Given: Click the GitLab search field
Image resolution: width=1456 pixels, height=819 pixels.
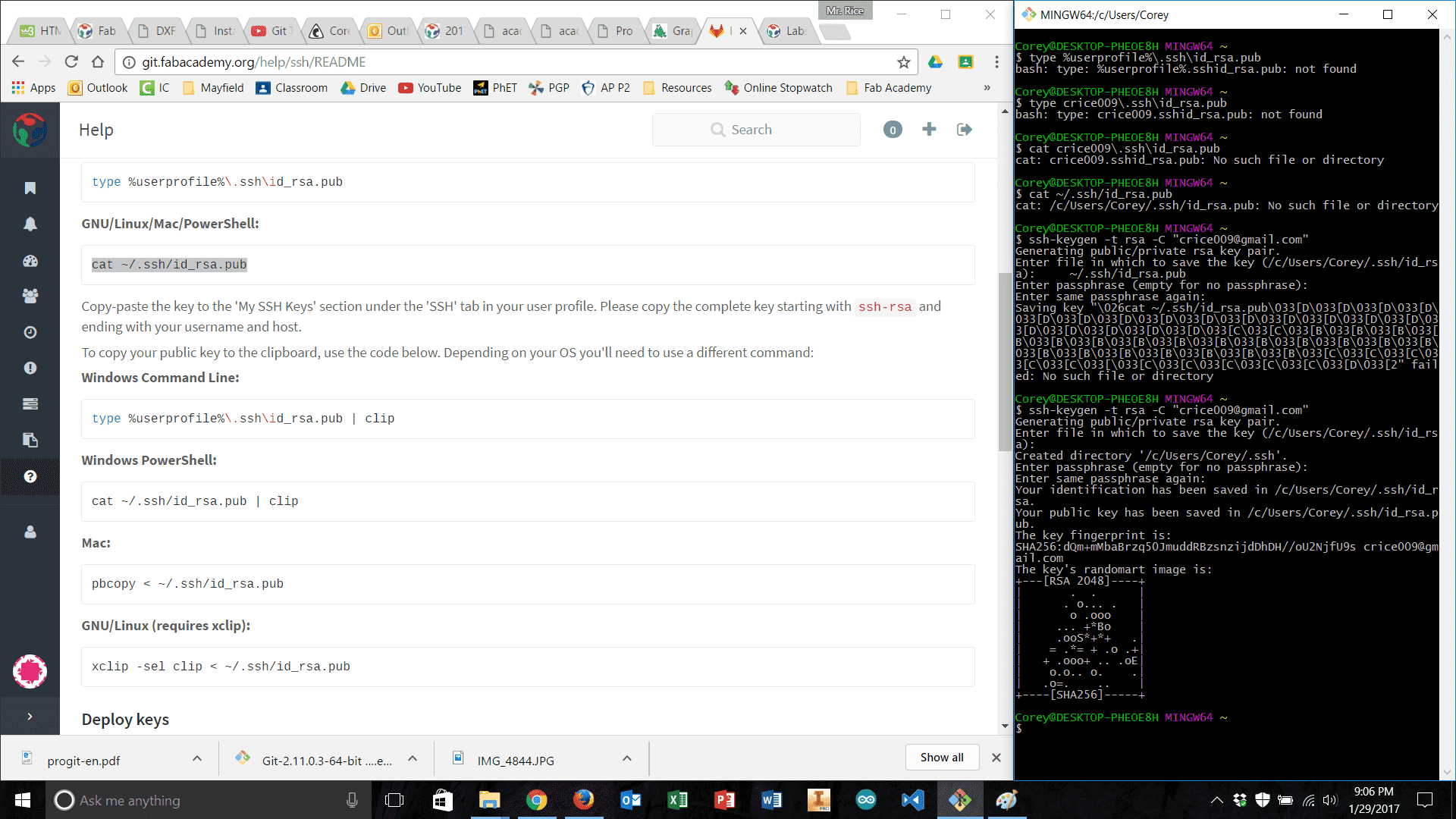Looking at the screenshot, I should (756, 130).
